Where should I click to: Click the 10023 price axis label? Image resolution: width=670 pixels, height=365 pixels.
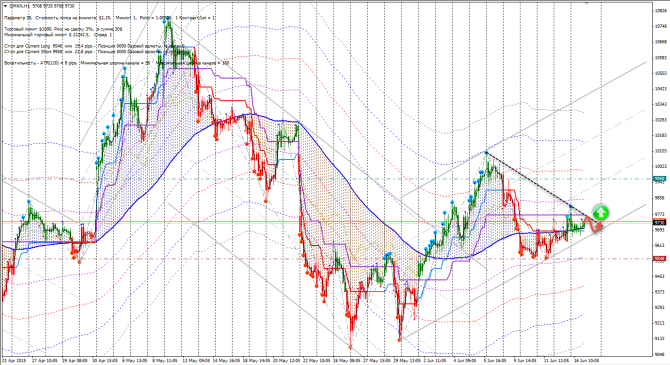click(x=661, y=166)
